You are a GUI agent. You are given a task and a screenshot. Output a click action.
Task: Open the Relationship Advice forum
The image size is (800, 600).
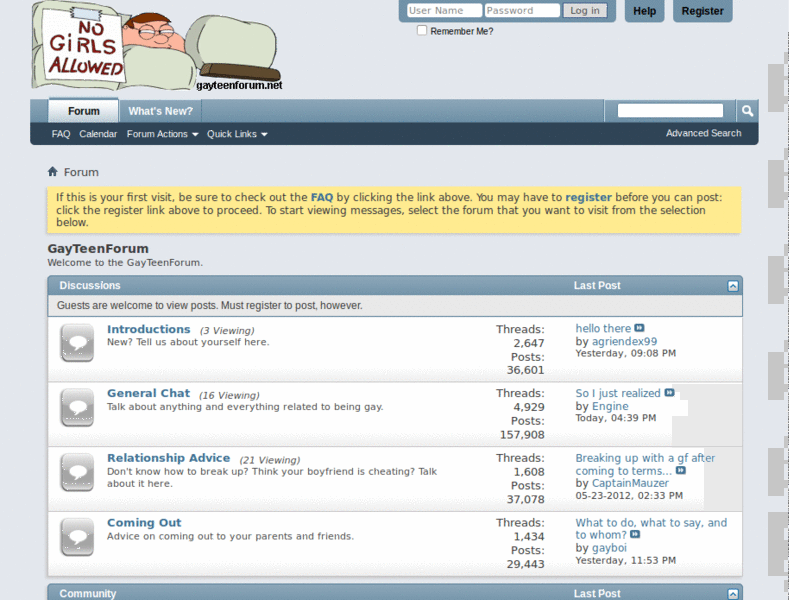(x=168, y=458)
